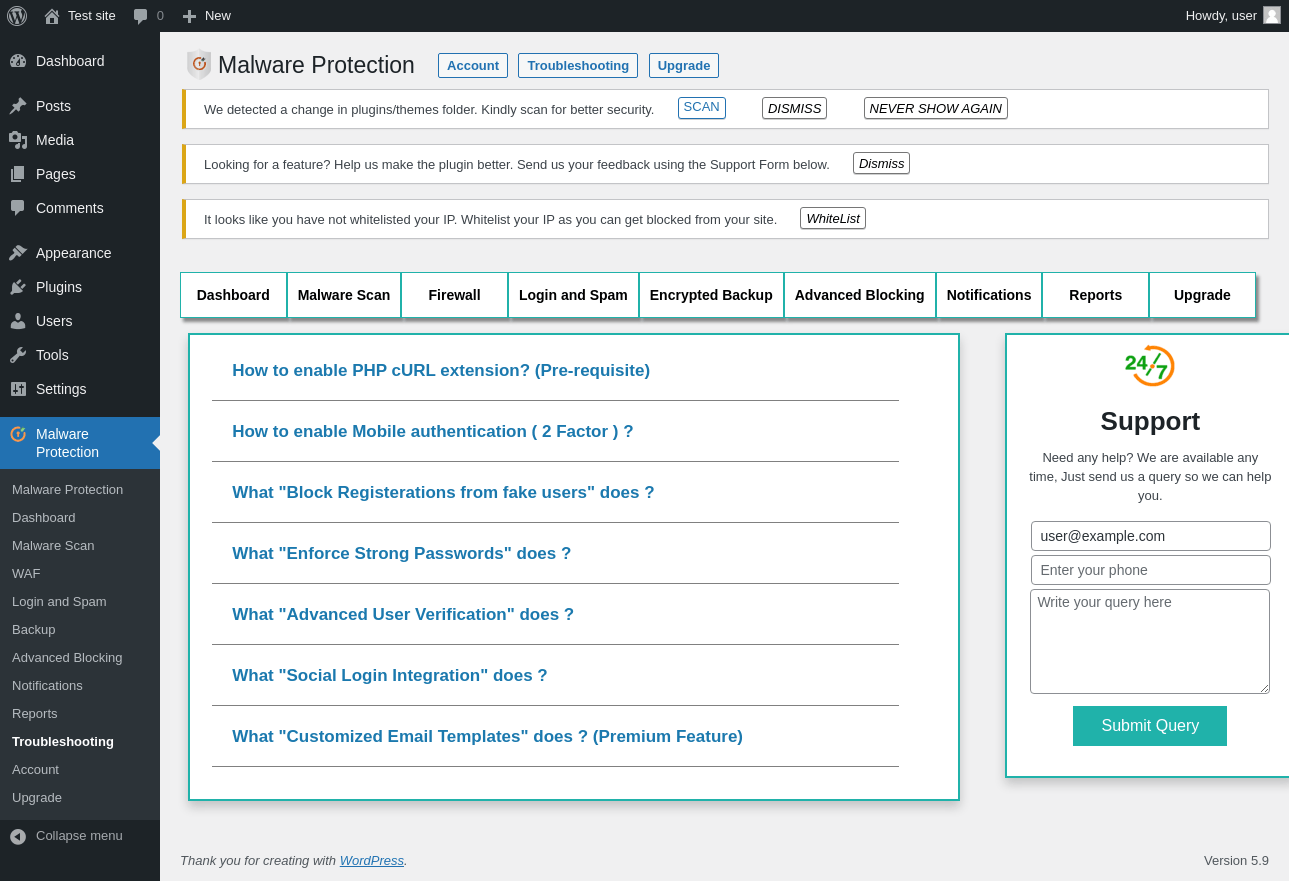Click the WordPress footer link
The height and width of the screenshot is (881, 1289).
pos(371,860)
